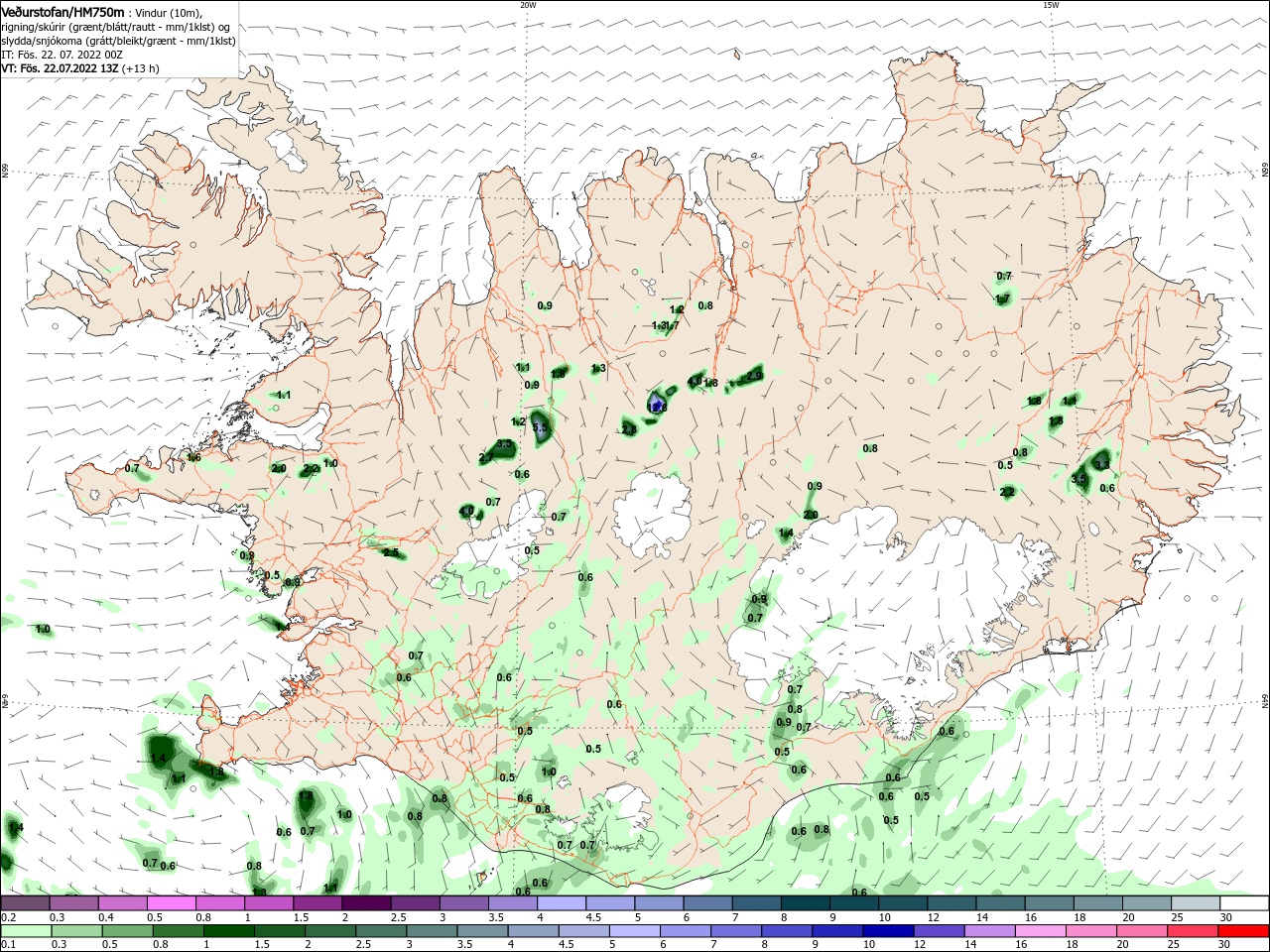The height and width of the screenshot is (952, 1270).
Task: Click the 1–1.5 magenta swatch in the snow legend
Action: point(268,903)
